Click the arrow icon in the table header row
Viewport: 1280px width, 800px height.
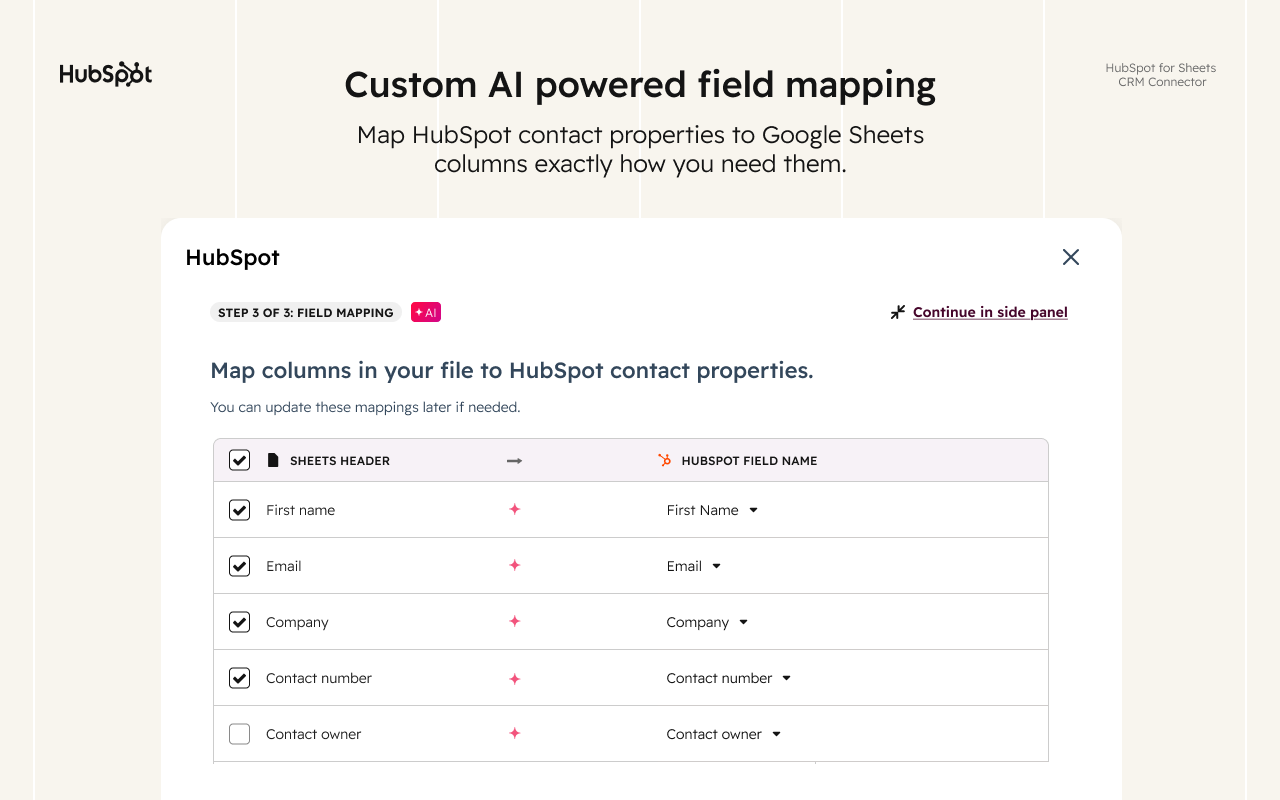(514, 461)
